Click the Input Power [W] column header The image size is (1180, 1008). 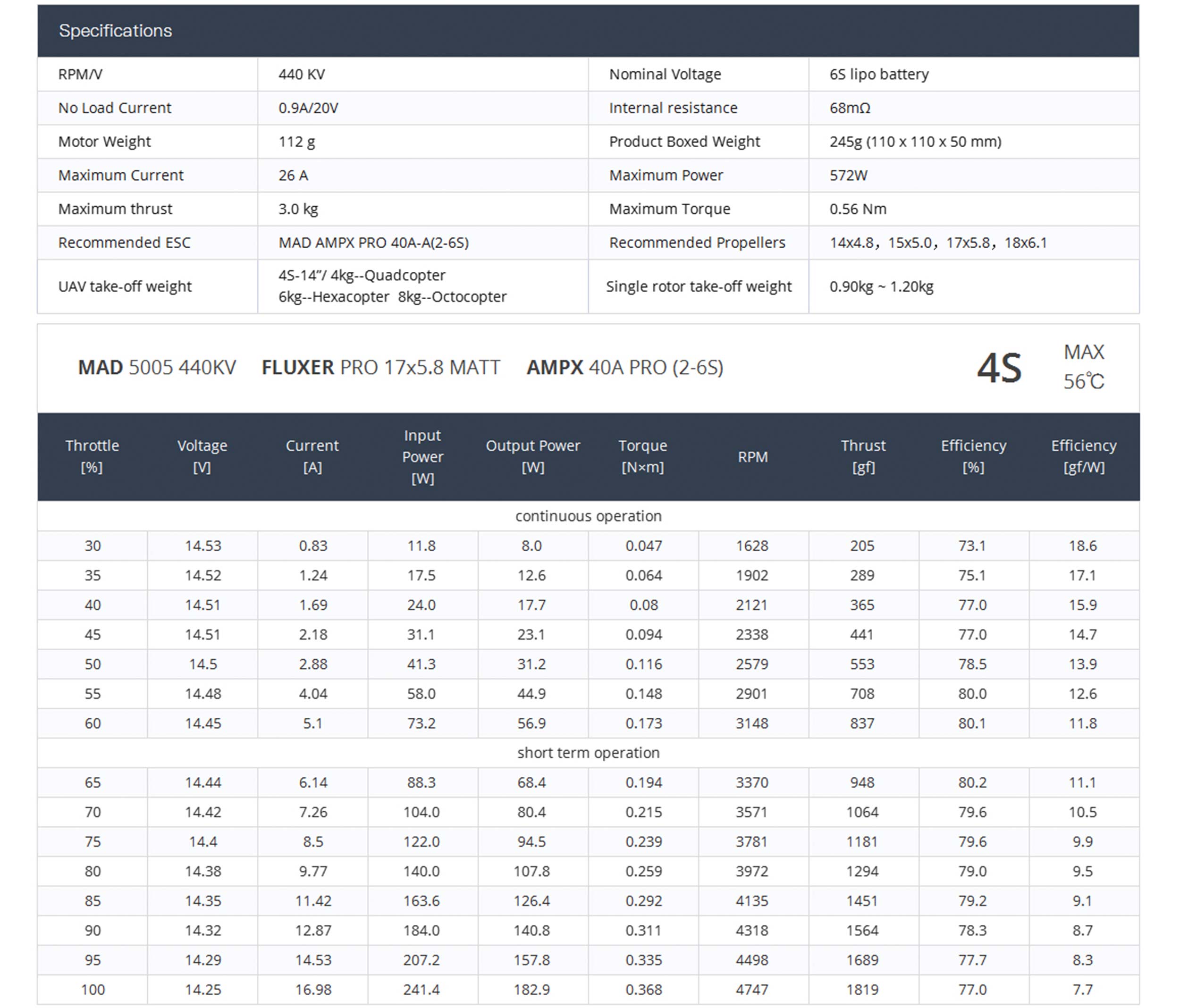click(x=422, y=457)
